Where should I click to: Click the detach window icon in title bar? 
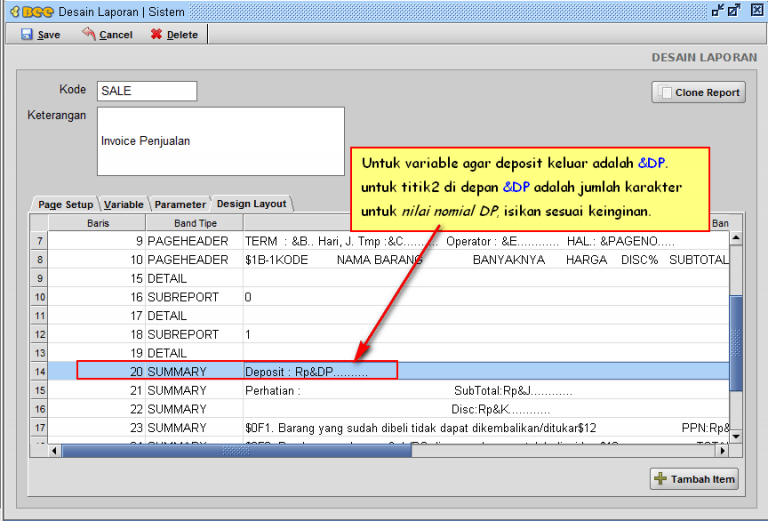(x=718, y=10)
